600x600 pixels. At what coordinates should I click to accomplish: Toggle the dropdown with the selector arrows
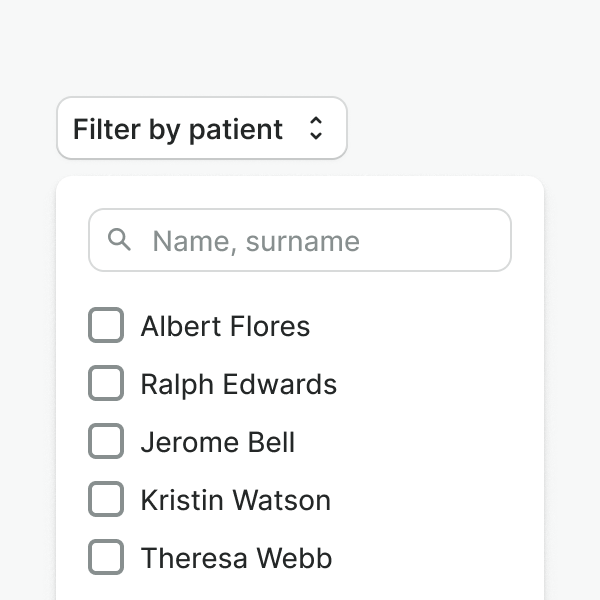pos(316,128)
